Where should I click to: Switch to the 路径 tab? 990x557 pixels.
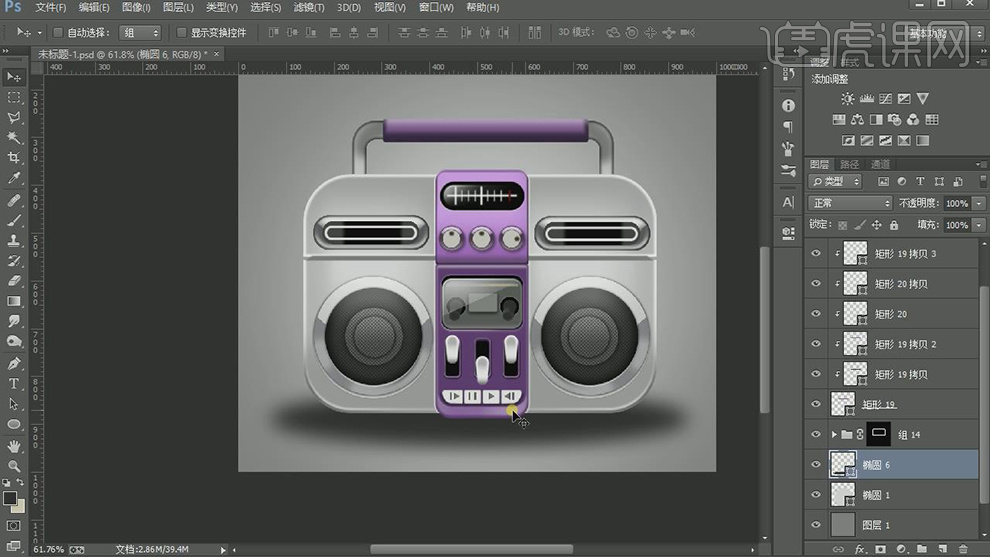click(x=849, y=164)
